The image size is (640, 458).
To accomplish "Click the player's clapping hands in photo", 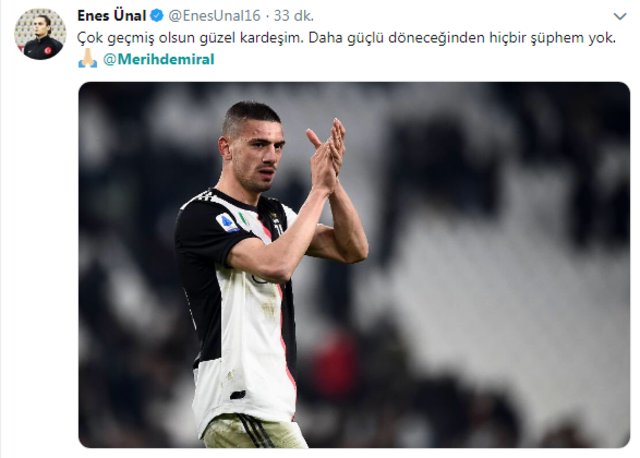I will (327, 155).
